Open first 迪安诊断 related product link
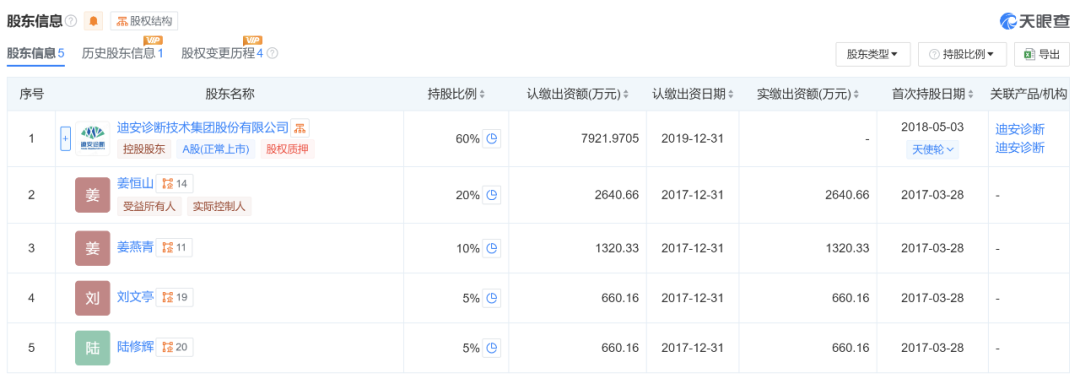 (1020, 129)
